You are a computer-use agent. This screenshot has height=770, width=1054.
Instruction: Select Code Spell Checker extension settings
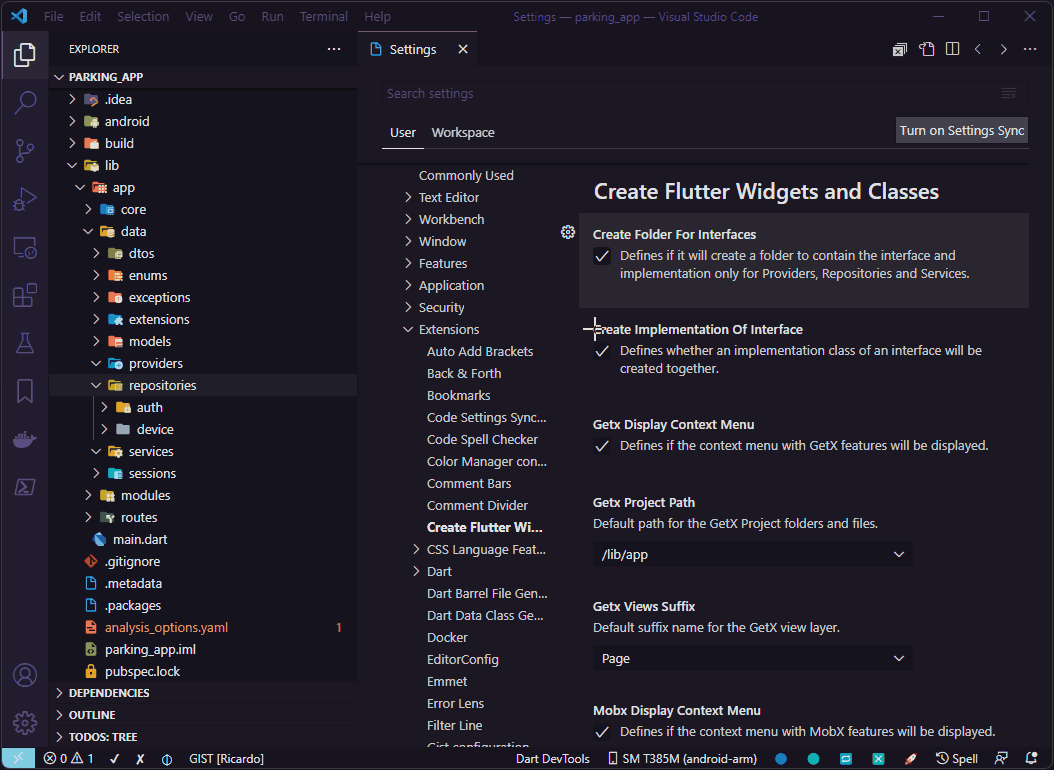482,439
